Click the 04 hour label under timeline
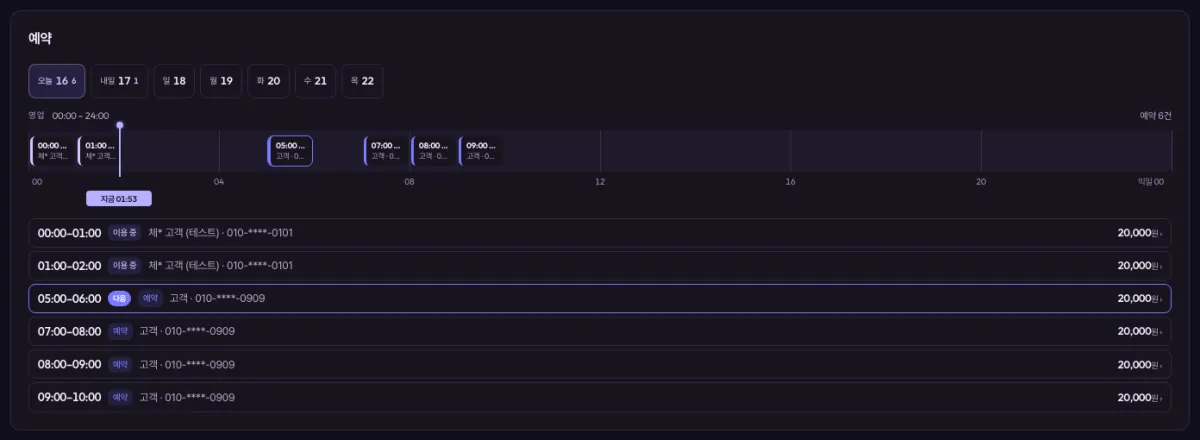The image size is (1200, 440). [x=219, y=182]
